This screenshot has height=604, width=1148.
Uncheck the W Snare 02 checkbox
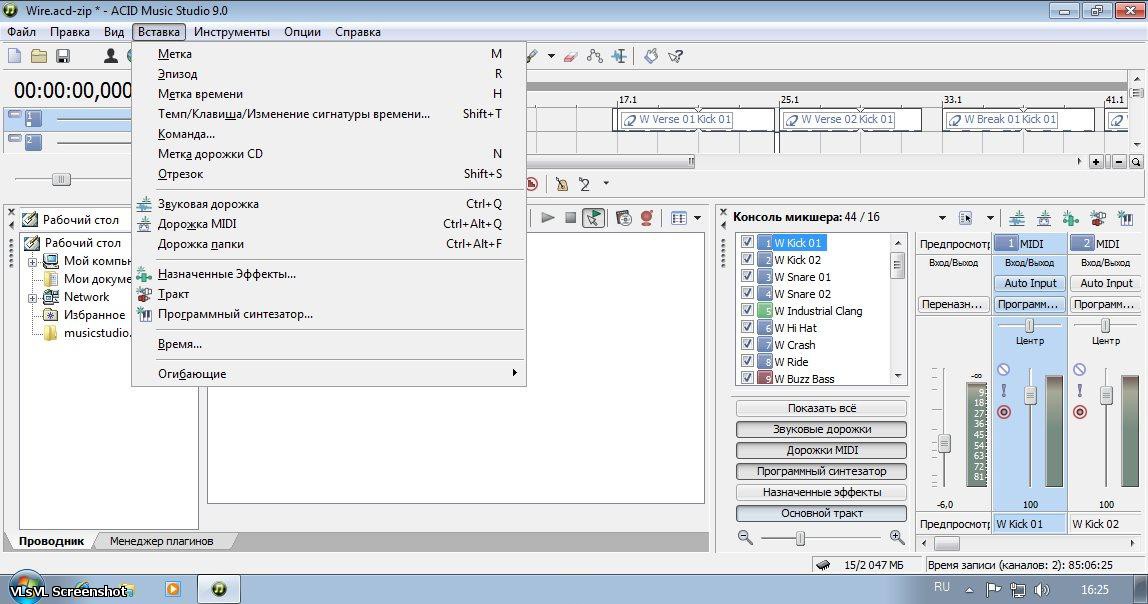tap(747, 293)
